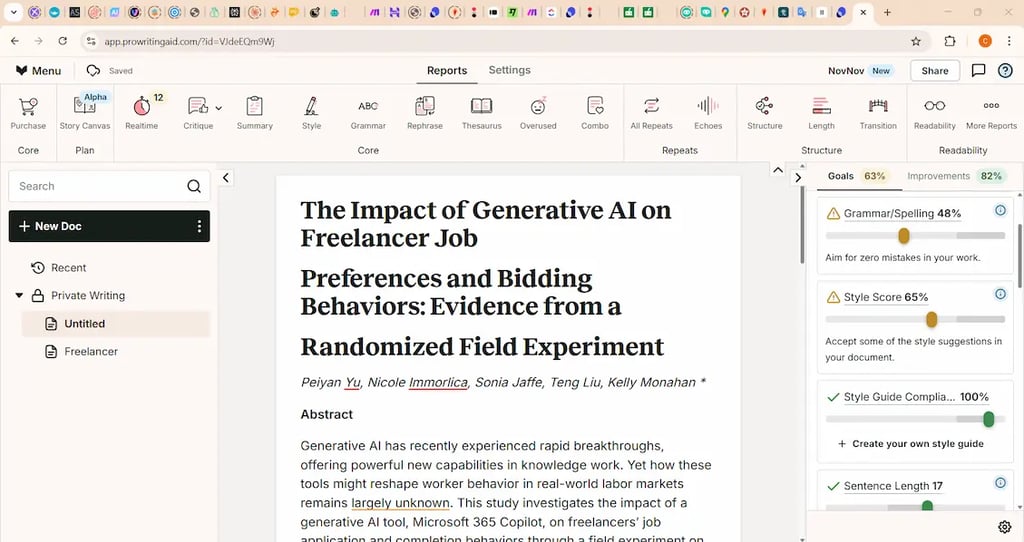Open goals panel settings gear
The image size is (1024, 542).
pyautogui.click(x=1004, y=527)
